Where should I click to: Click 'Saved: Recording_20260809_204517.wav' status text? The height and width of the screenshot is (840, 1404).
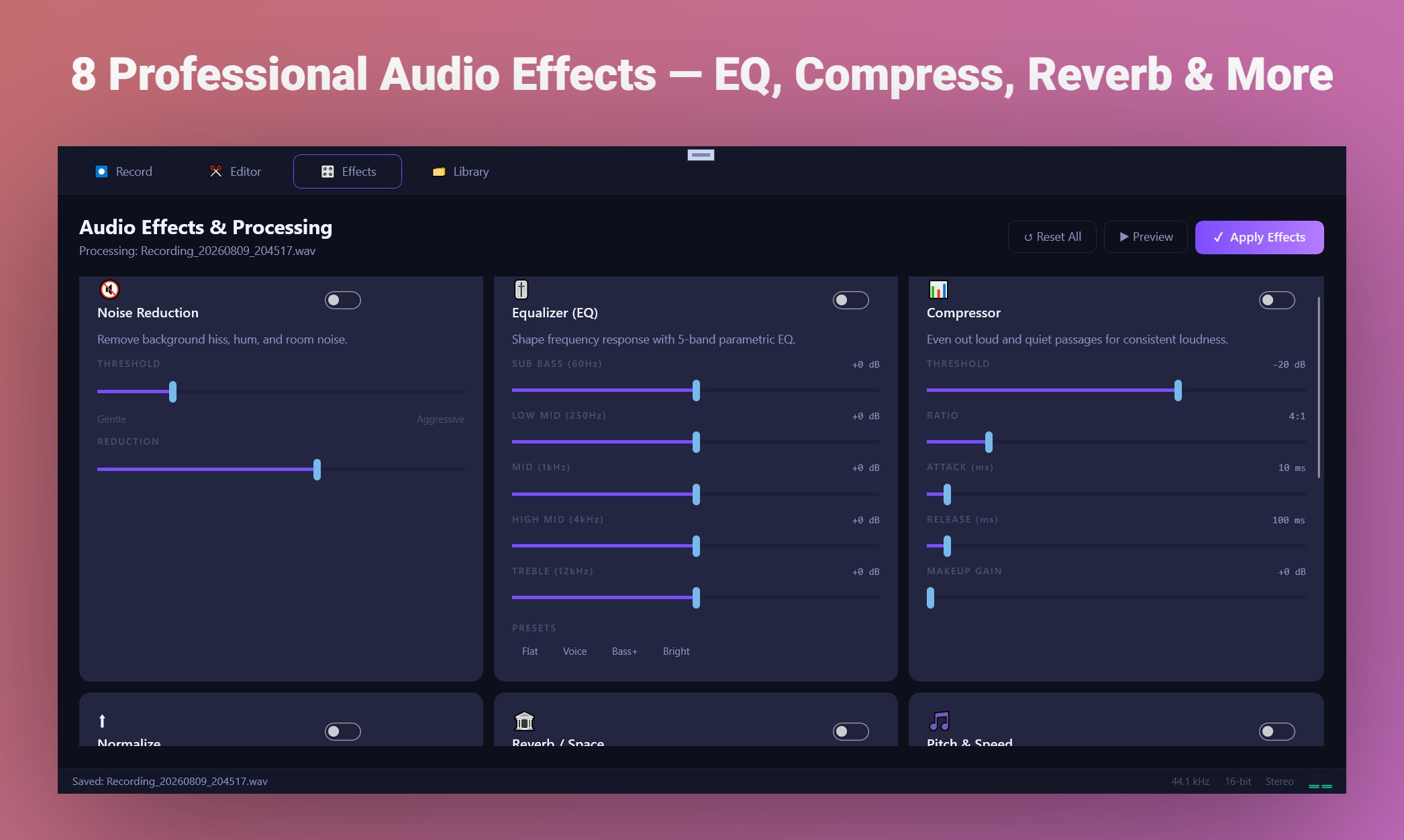coord(170,782)
